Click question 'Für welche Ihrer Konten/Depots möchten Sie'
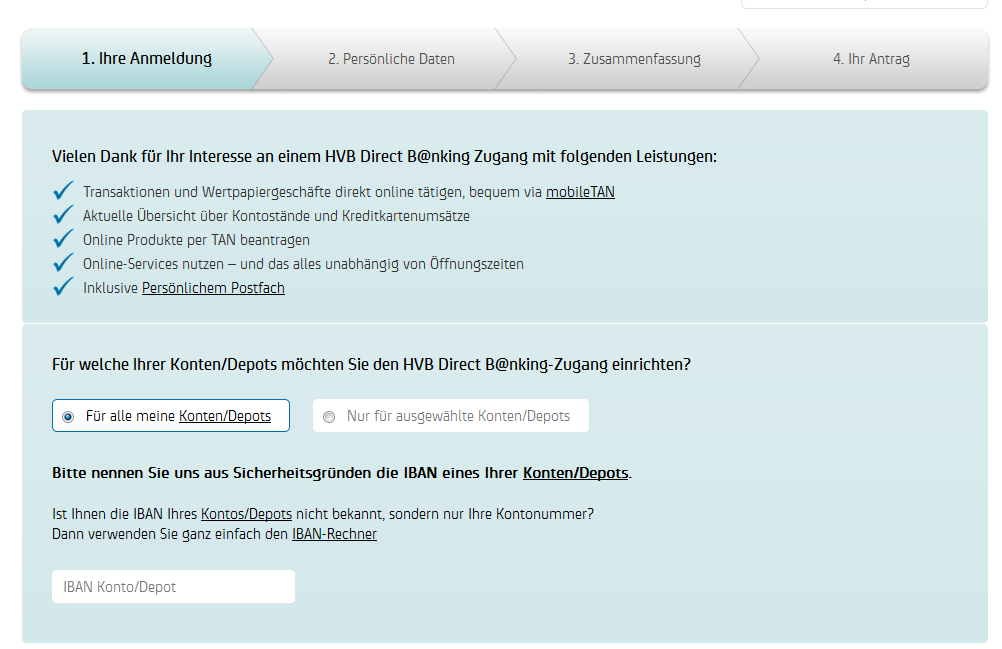The image size is (1002, 649). [x=371, y=365]
